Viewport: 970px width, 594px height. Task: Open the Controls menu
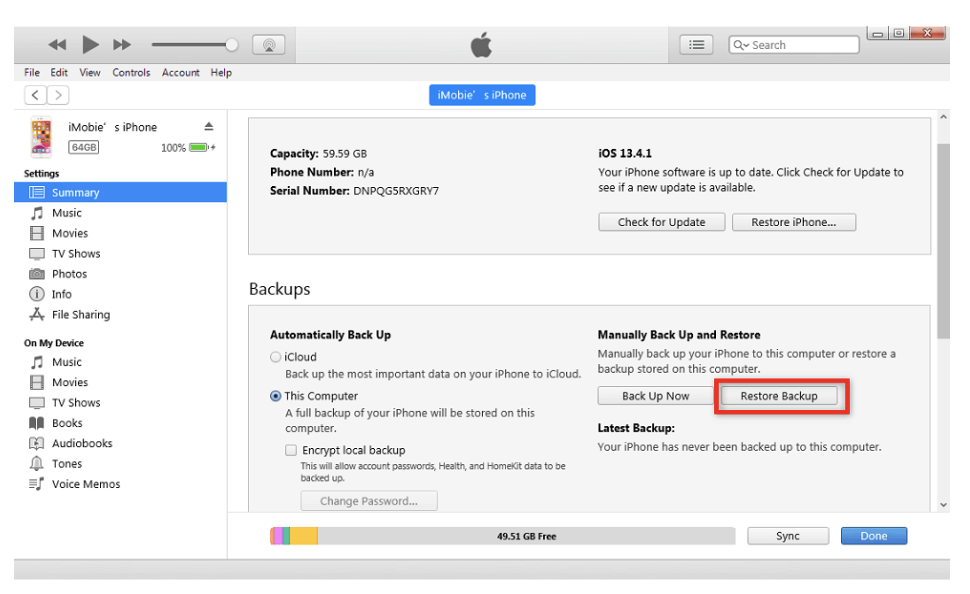[131, 73]
